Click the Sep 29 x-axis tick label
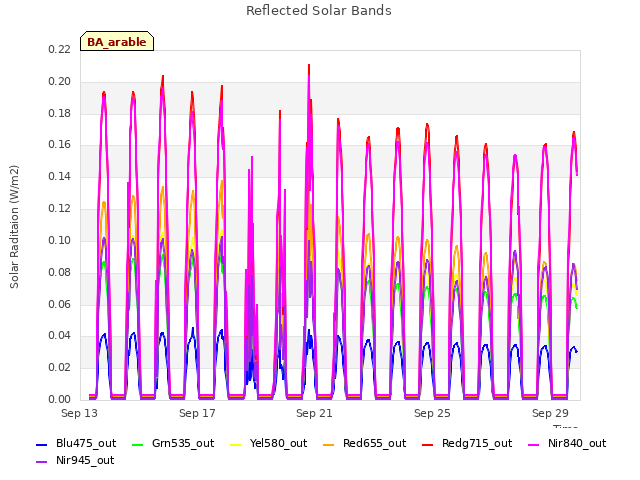Image resolution: width=640 pixels, height=480 pixels. [x=550, y=413]
